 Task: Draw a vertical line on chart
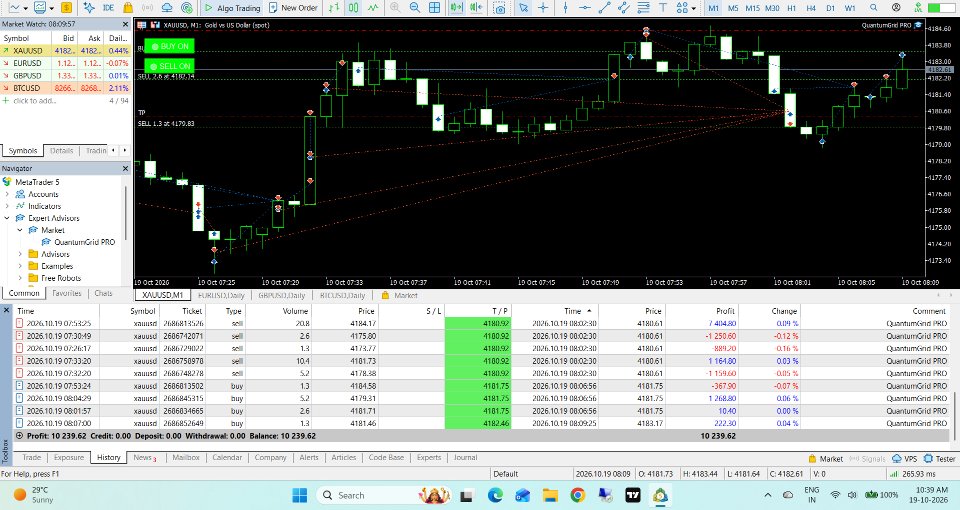(564, 8)
